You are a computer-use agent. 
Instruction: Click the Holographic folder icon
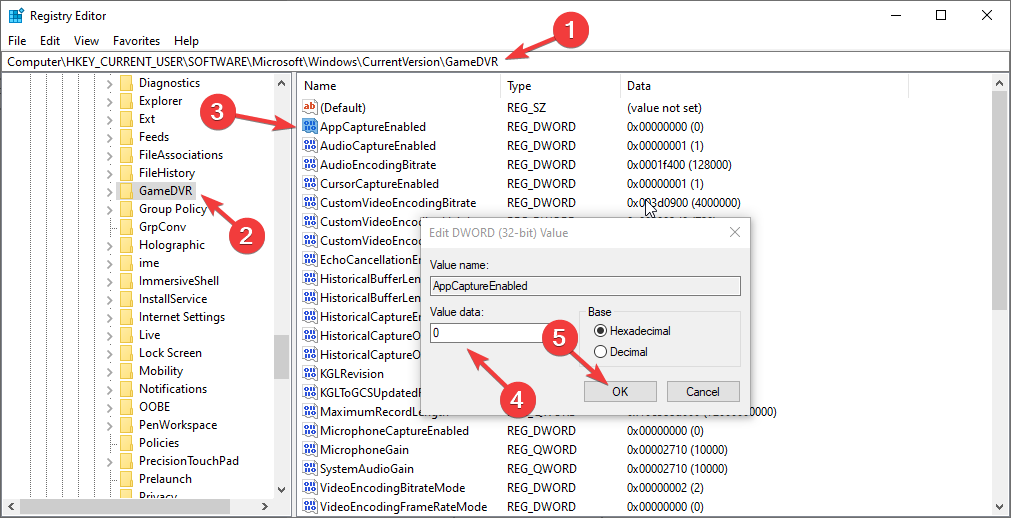pyautogui.click(x=126, y=245)
